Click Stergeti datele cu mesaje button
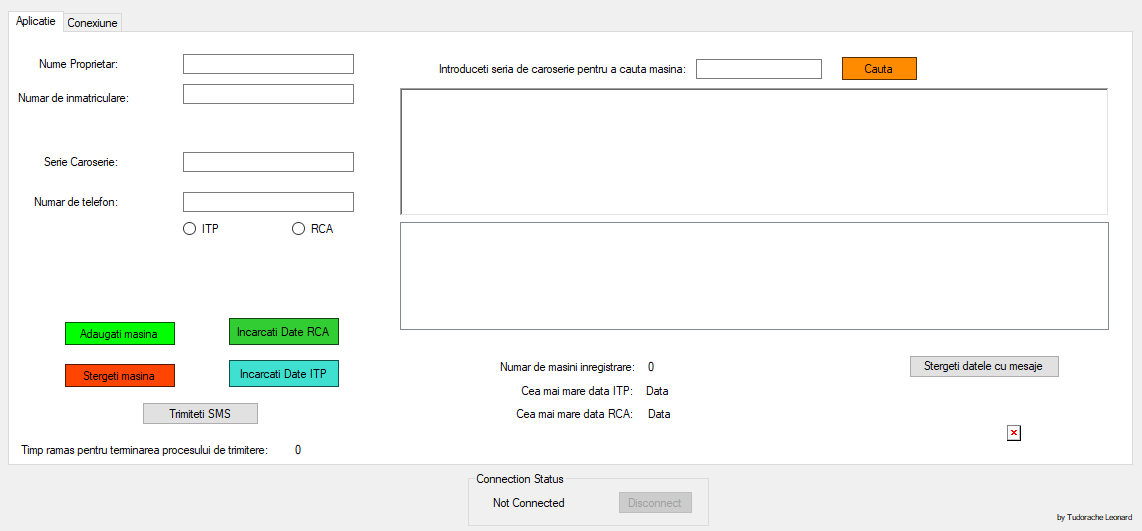Screen dimensions: 1142x531 (x=983, y=366)
